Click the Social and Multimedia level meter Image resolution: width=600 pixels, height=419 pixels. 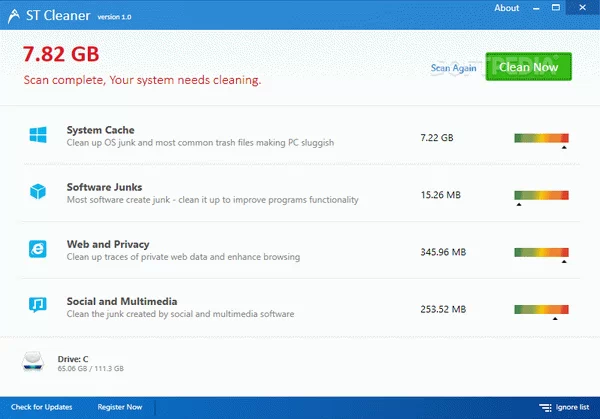(x=541, y=308)
